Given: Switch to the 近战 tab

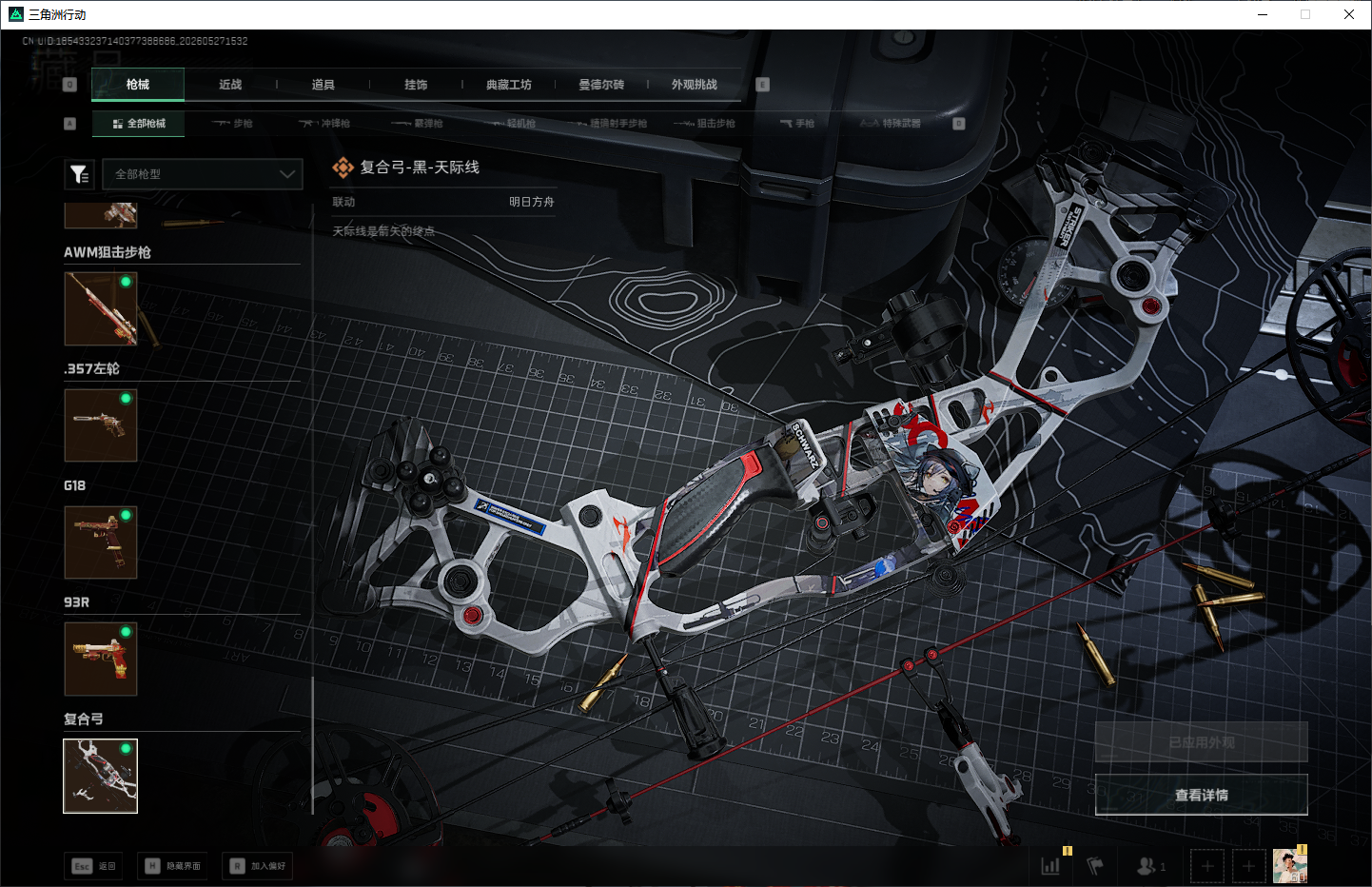Looking at the screenshot, I should click(230, 85).
